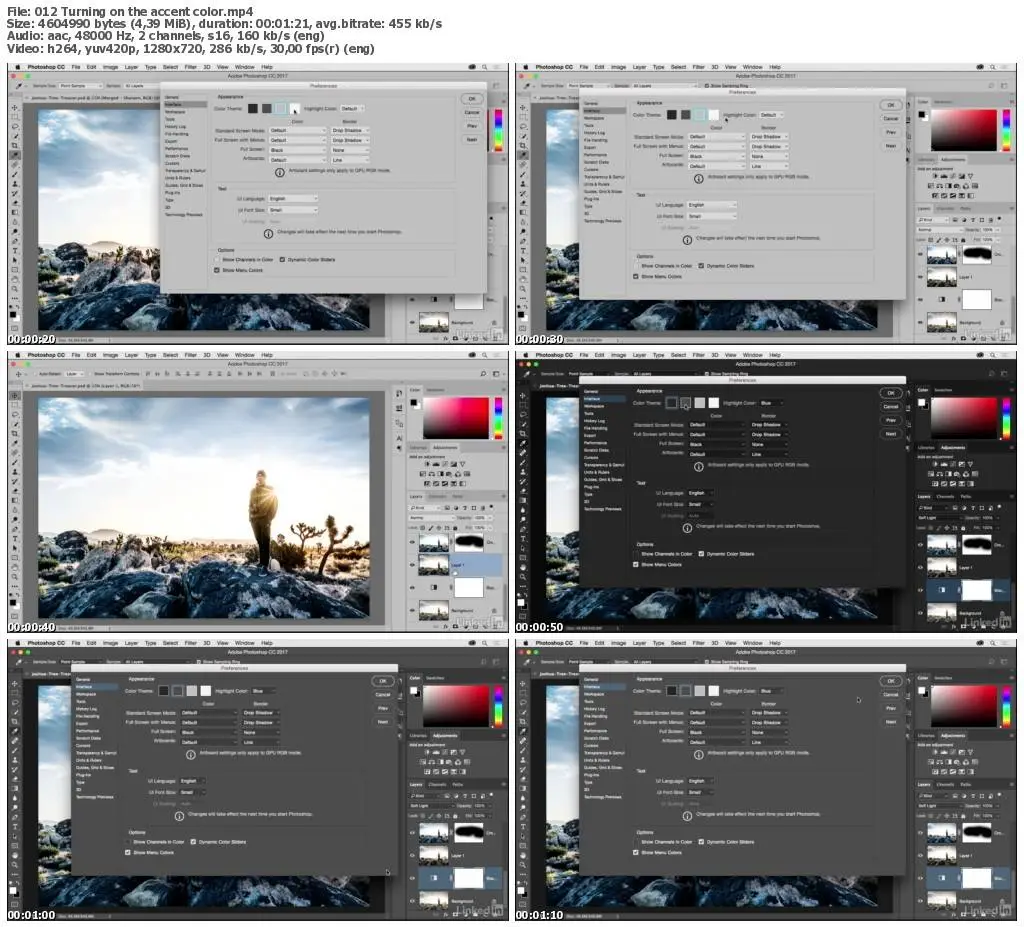The image size is (1024, 927).
Task: Choose the darkest Color Theme swatch, 00:00:20 frame
Action: coord(253,108)
